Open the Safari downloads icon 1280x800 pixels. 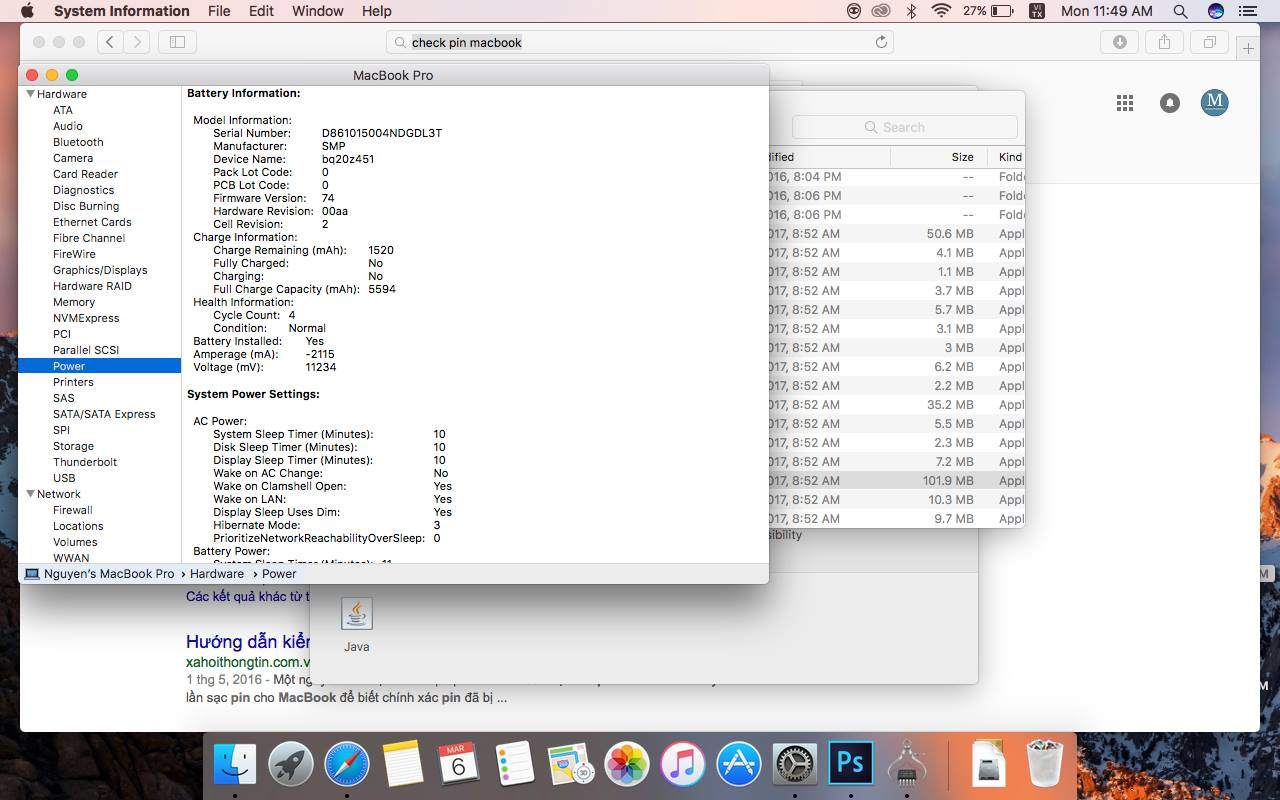(x=1119, y=42)
